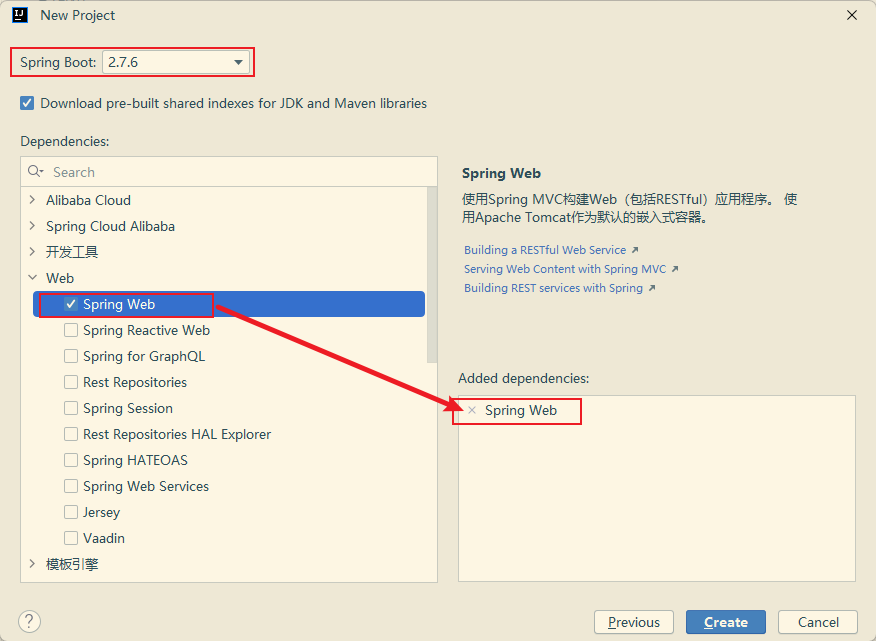Click the dependencies Search field

point(229,172)
